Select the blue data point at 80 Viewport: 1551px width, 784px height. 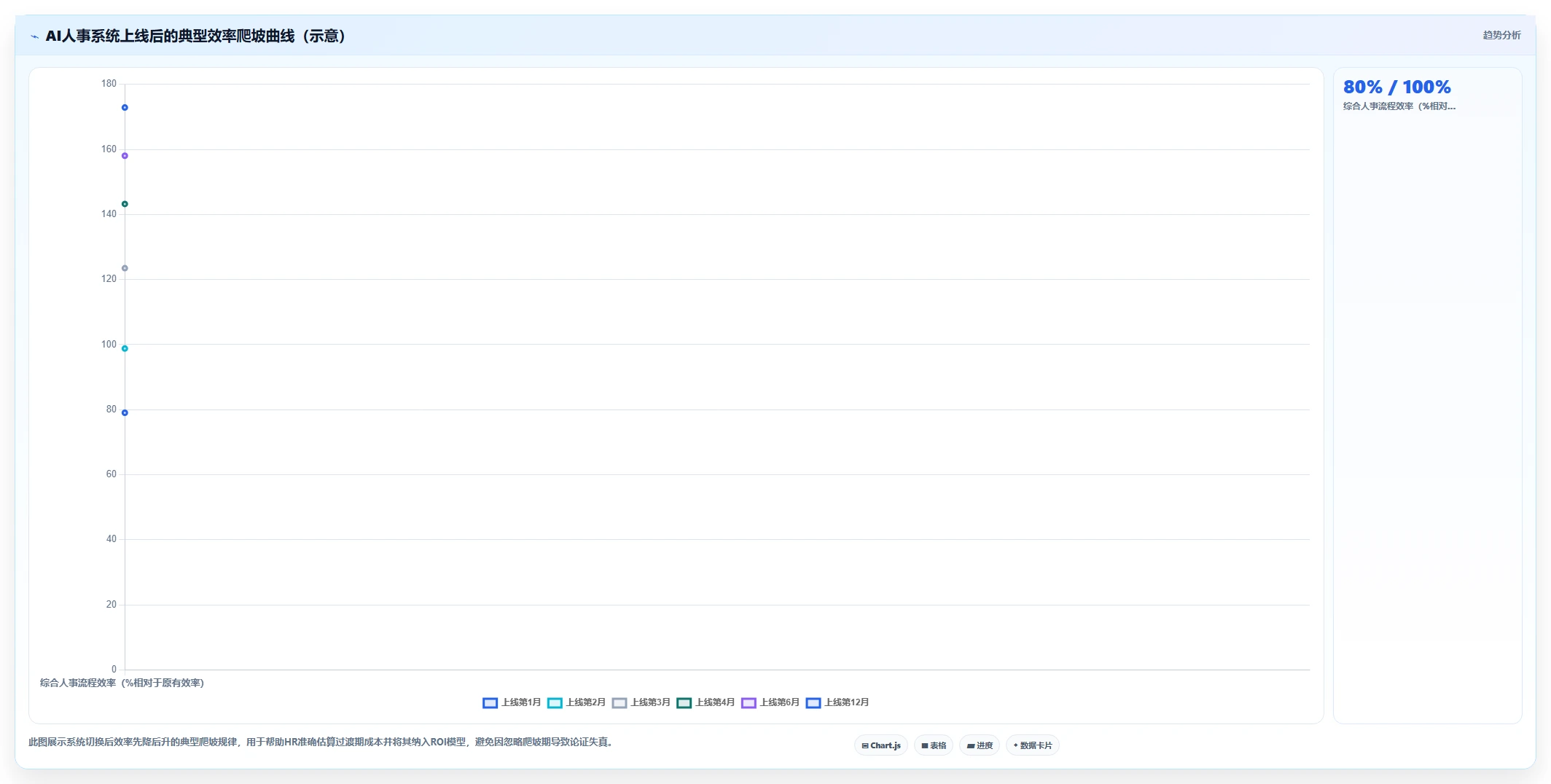click(x=125, y=413)
